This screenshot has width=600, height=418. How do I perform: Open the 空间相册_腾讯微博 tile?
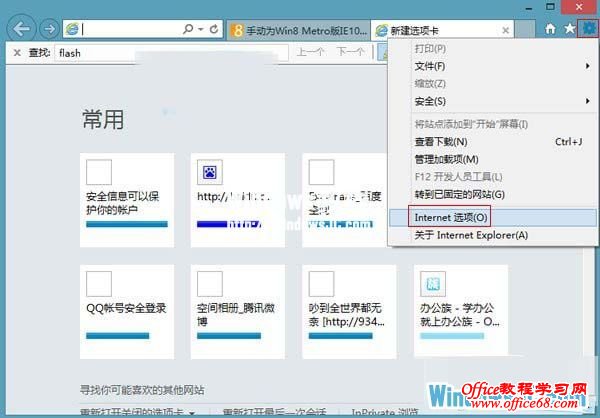click(238, 312)
